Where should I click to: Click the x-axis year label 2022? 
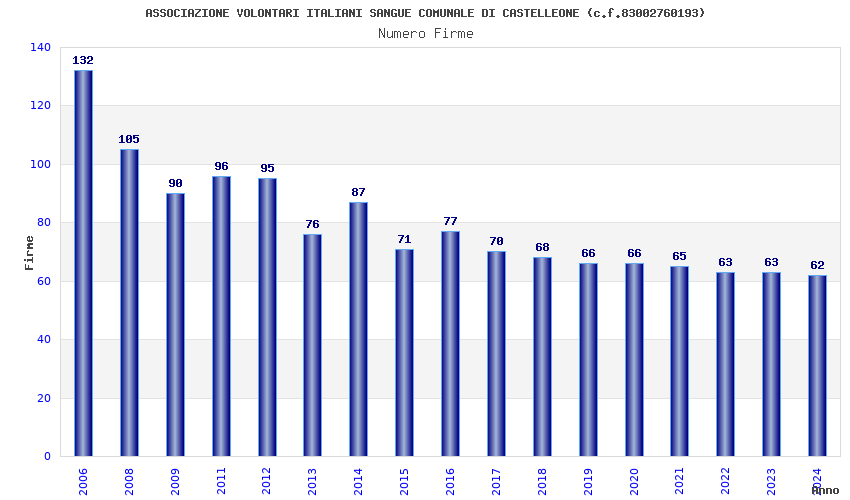[725, 482]
